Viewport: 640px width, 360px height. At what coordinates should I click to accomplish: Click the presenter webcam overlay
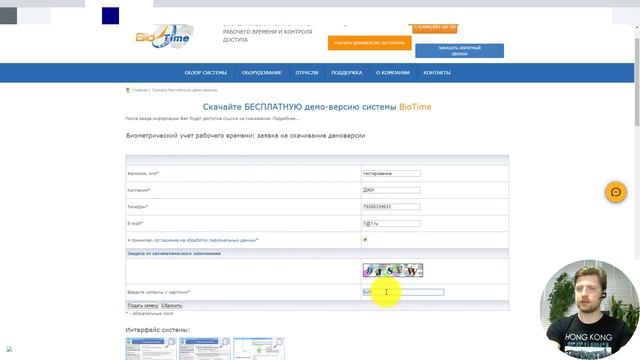(589, 309)
